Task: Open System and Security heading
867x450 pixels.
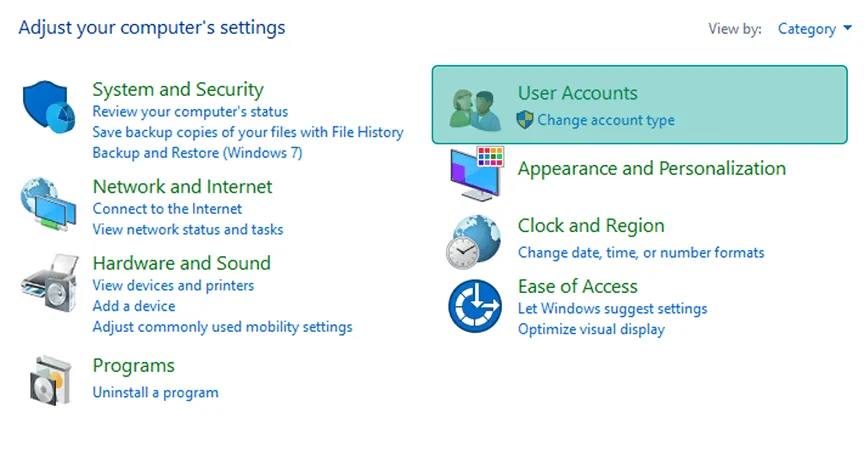Action: 178,90
